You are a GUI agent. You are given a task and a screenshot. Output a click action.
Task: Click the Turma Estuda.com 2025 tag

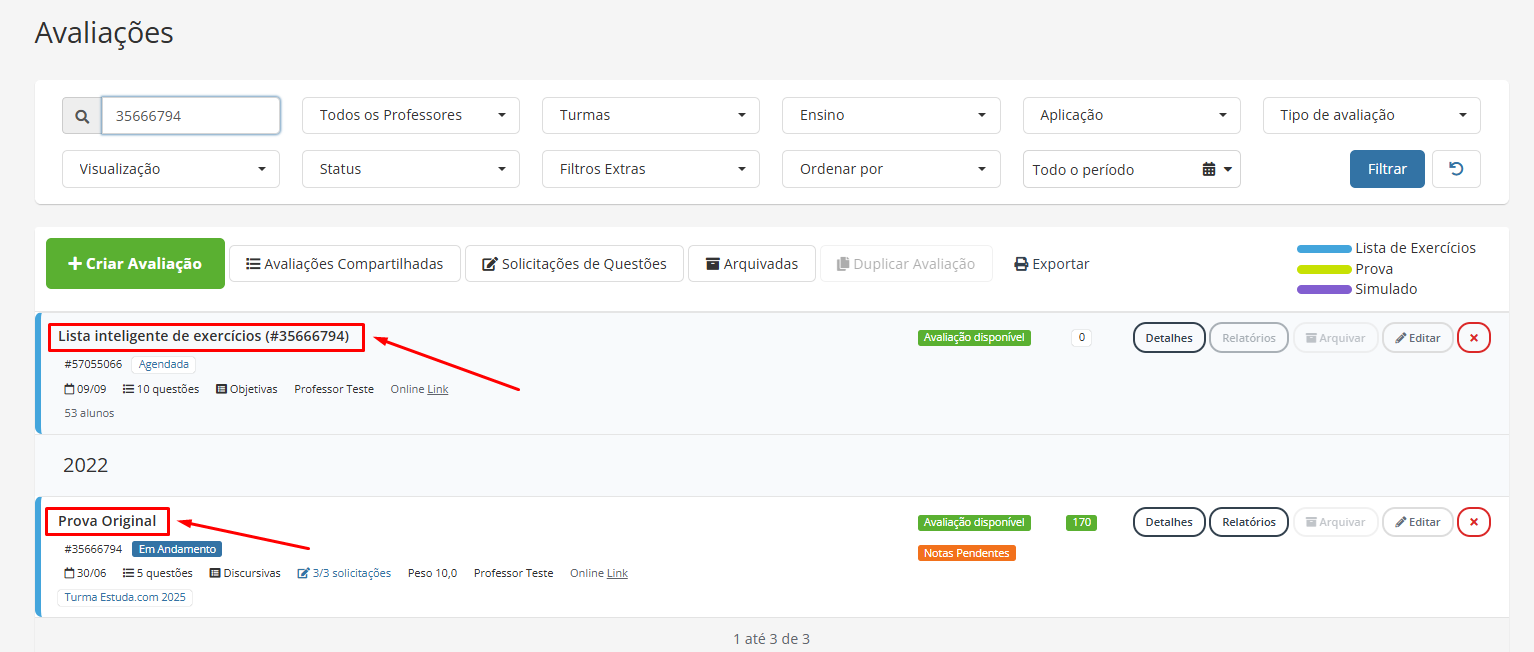125,597
